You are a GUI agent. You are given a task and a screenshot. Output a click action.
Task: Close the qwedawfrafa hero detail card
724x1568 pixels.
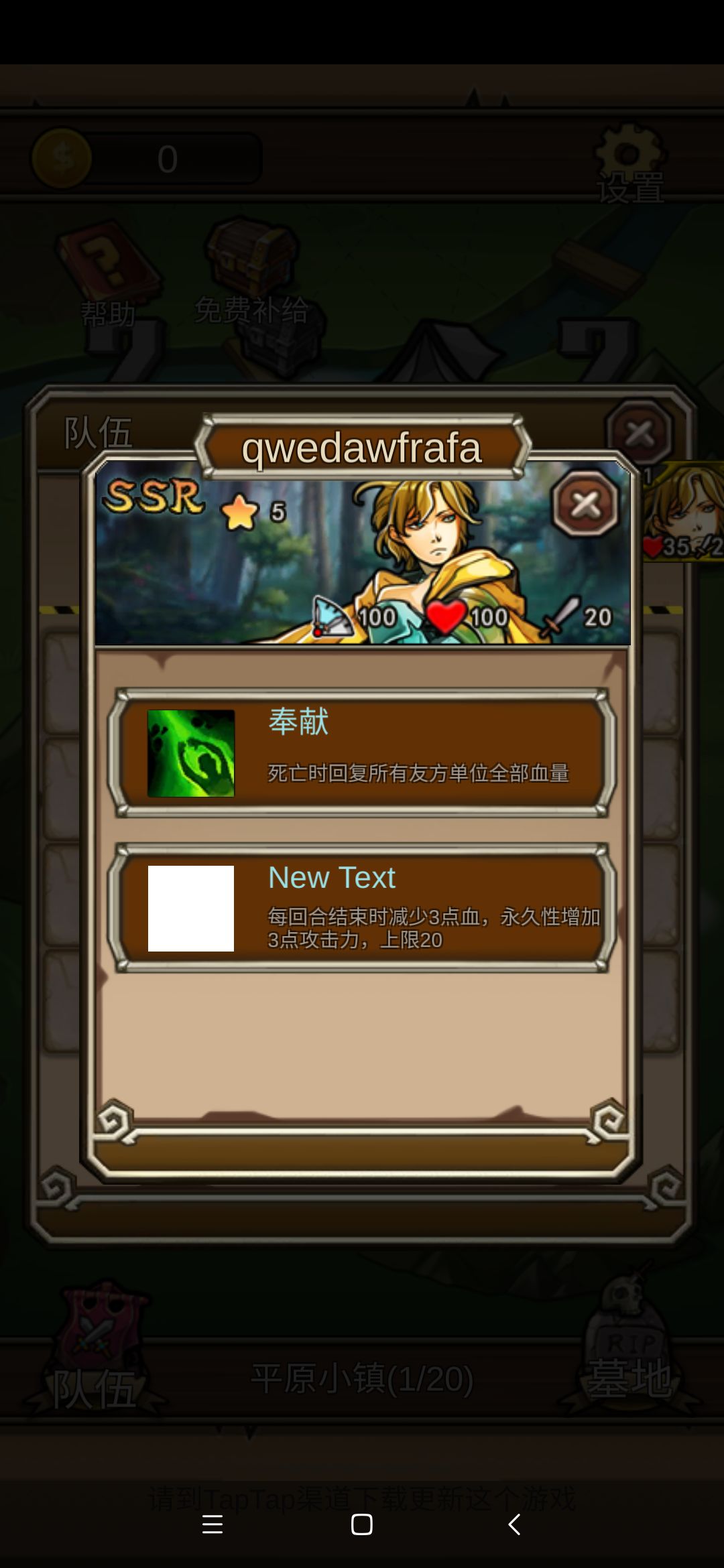coord(586,504)
